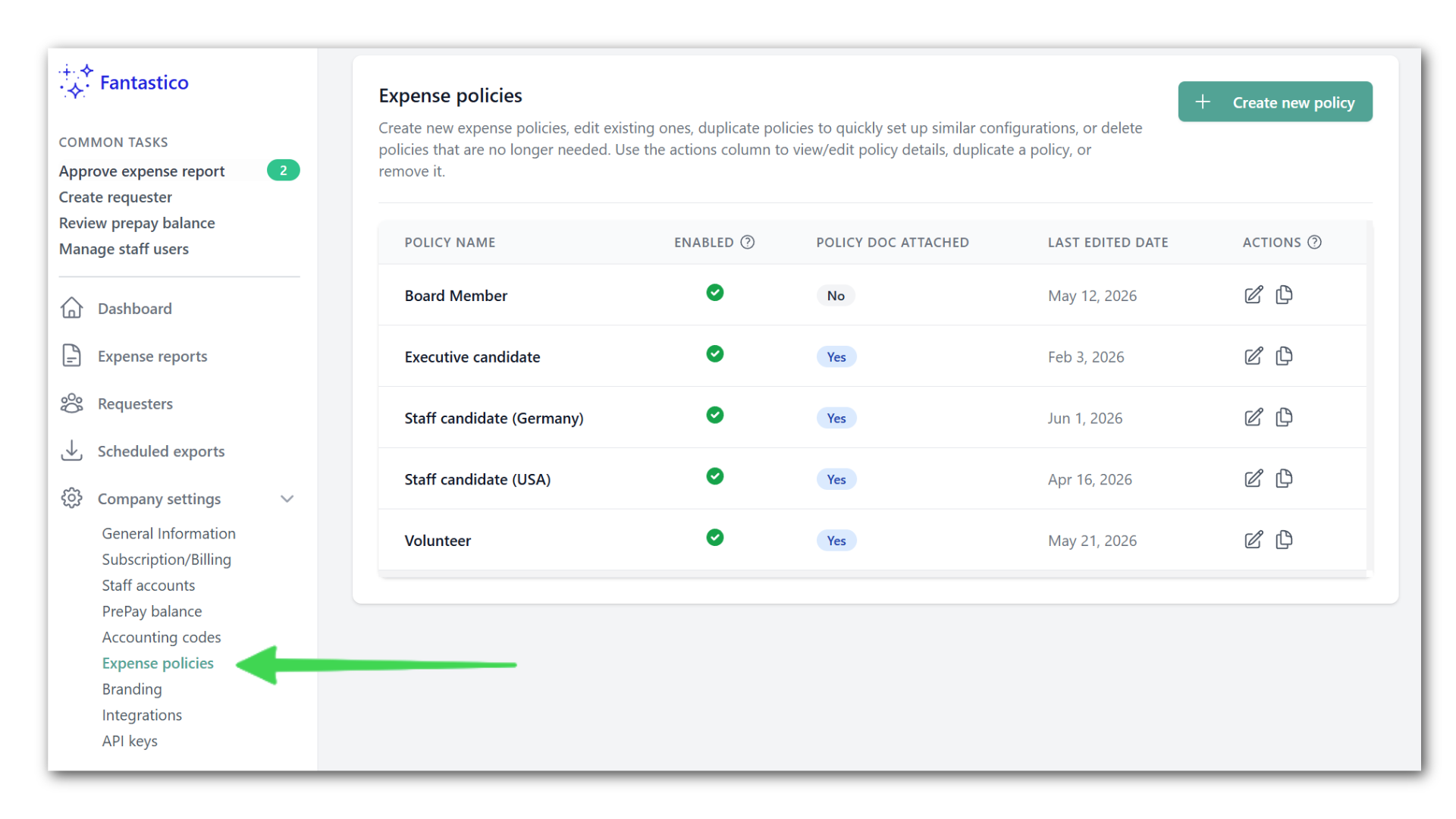Screen dimensions: 1456x819
Task: Click the Dashboard home icon
Action: (72, 308)
